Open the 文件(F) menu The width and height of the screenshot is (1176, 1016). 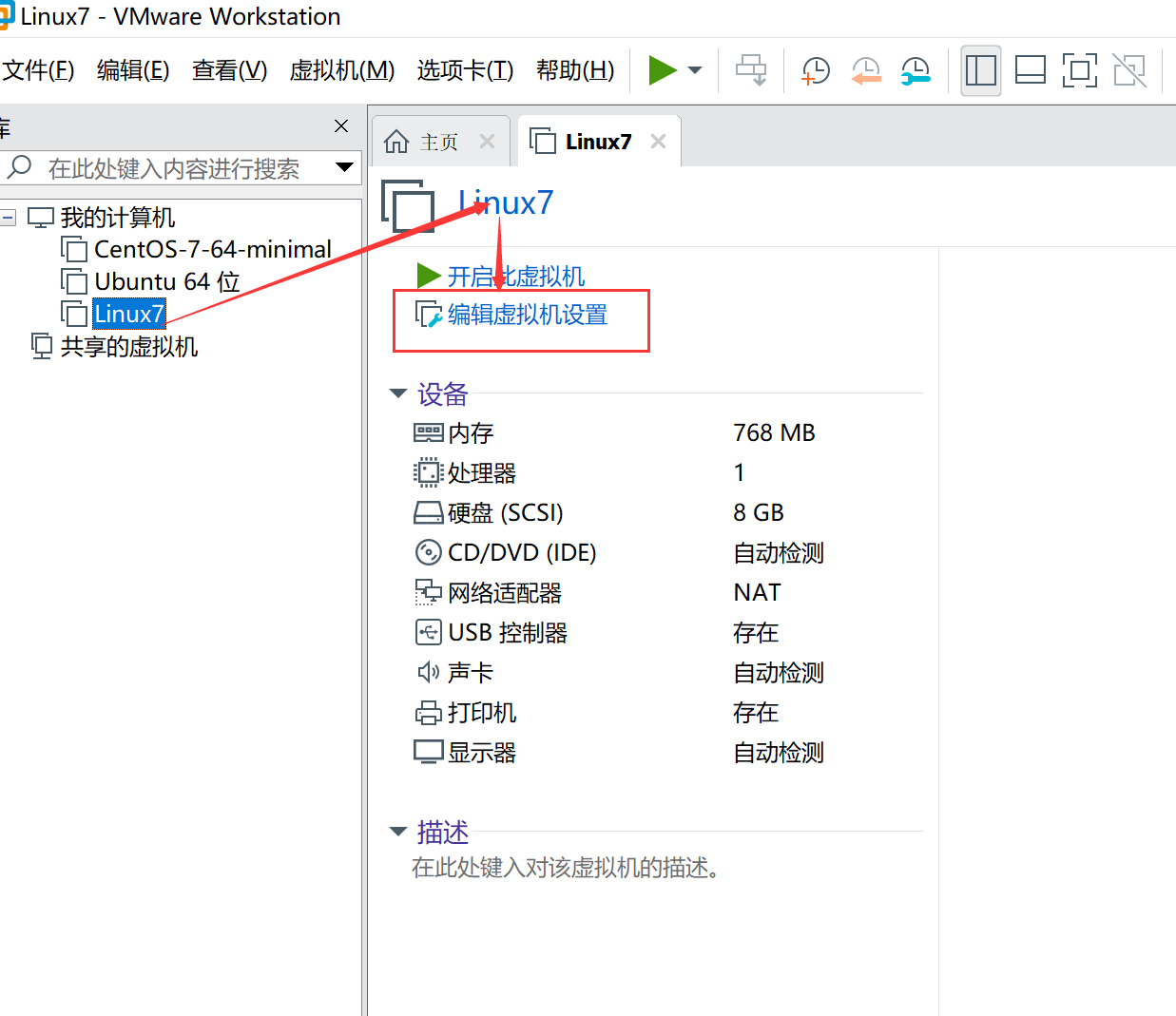click(x=38, y=70)
